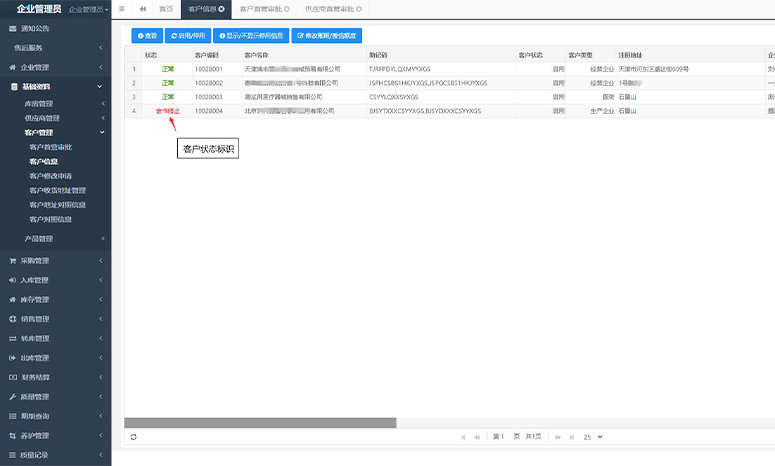Click the 养护管理 crop icon
Viewport: 775px width, 466px height.
[12, 436]
